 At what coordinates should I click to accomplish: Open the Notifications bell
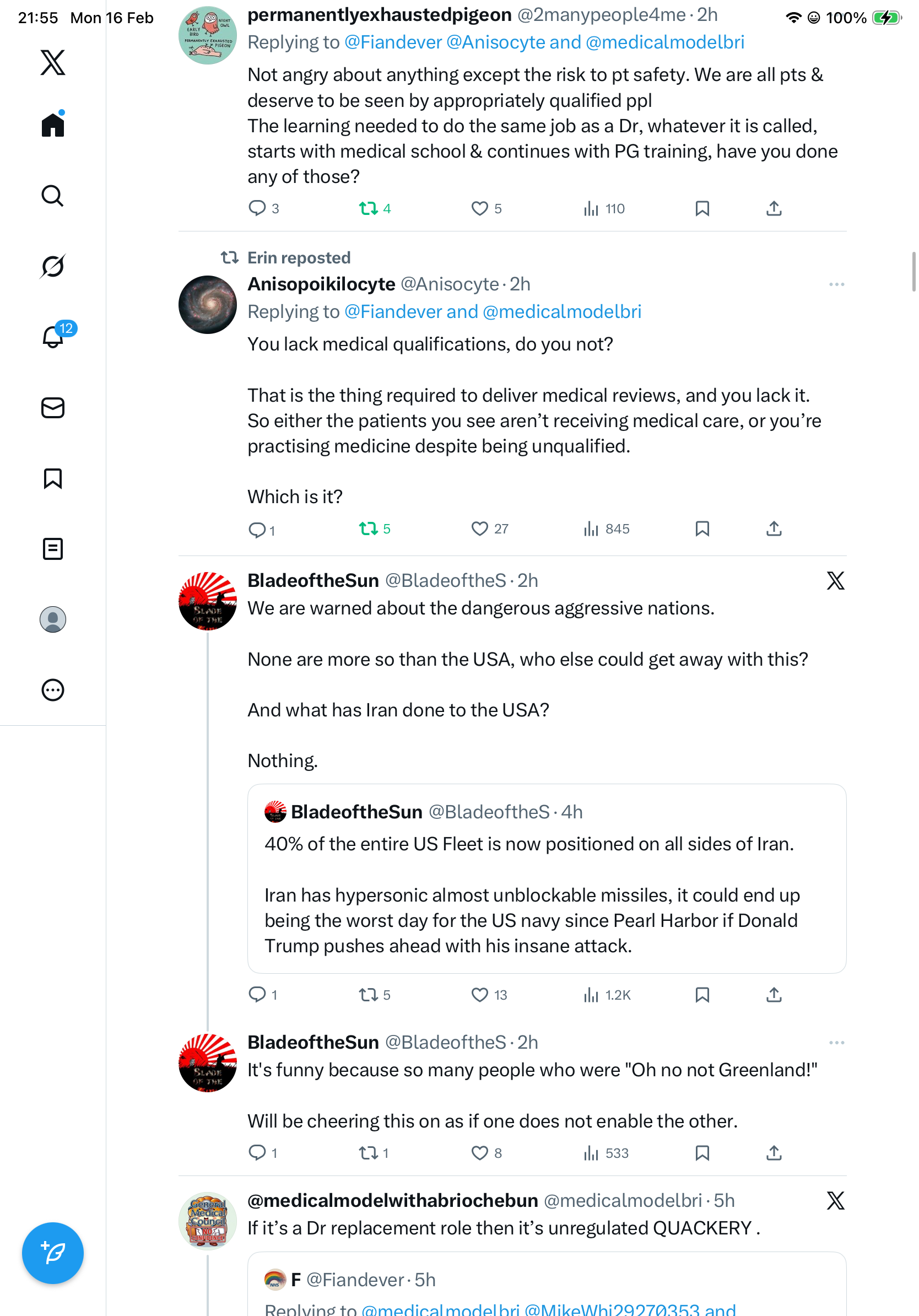tap(53, 337)
